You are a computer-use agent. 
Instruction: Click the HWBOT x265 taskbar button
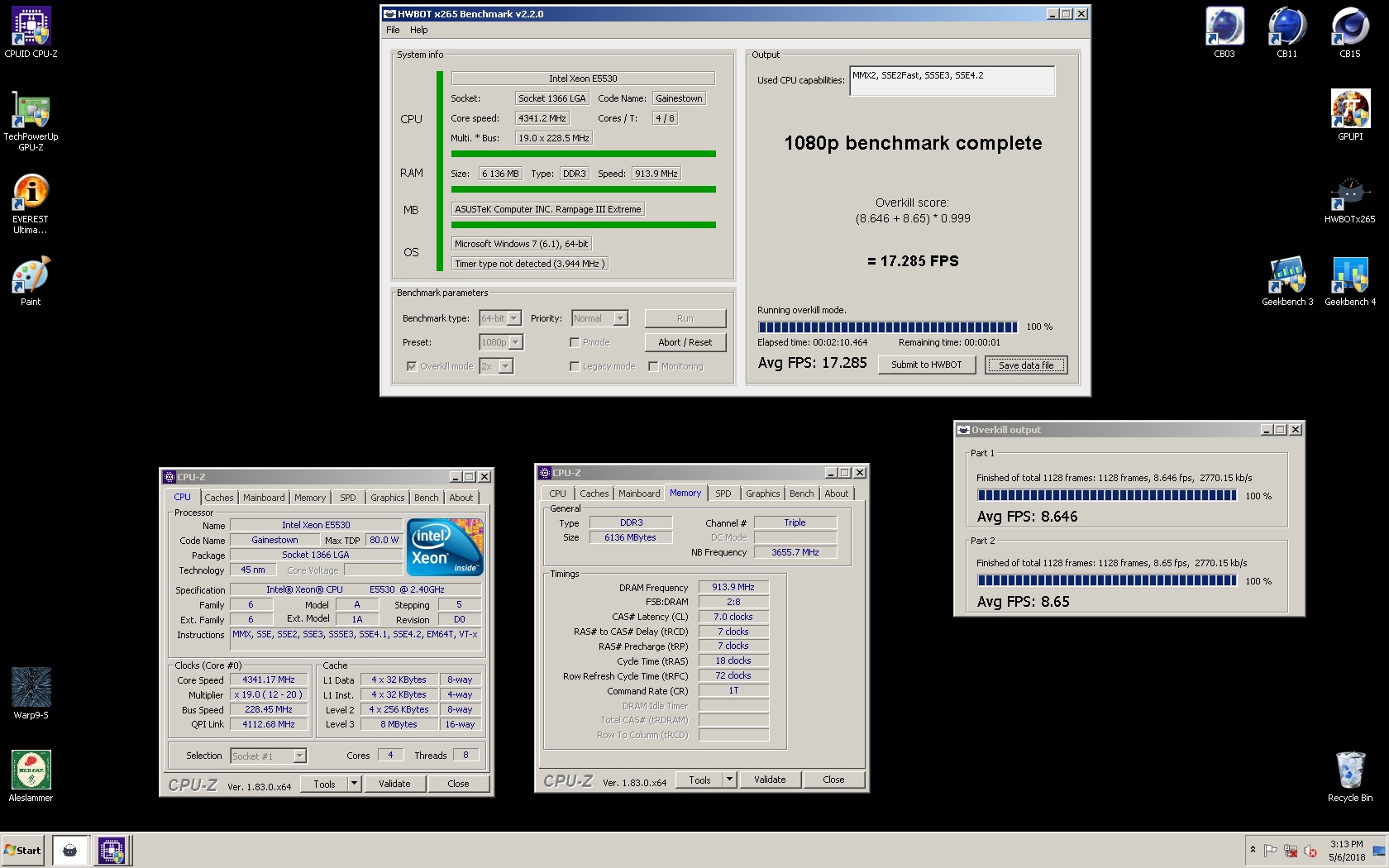point(70,850)
